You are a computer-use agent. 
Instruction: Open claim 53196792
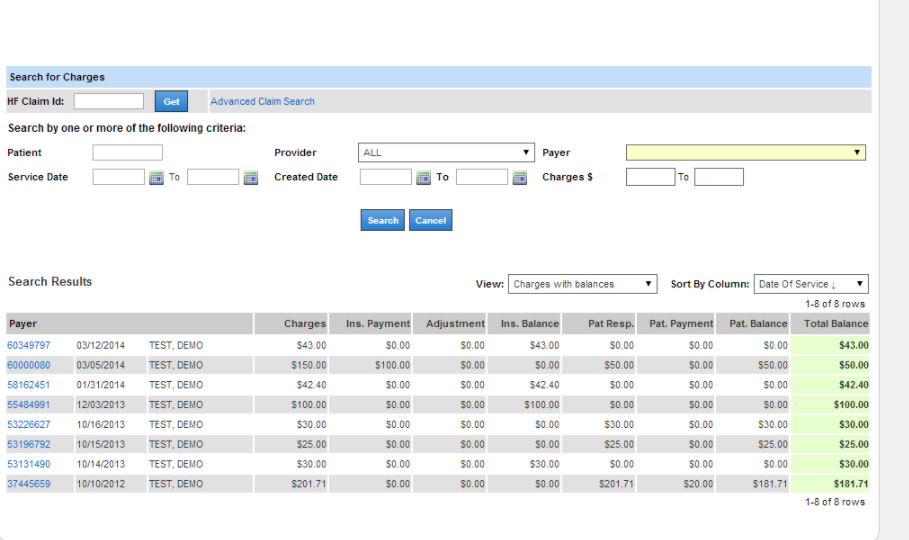tap(29, 444)
